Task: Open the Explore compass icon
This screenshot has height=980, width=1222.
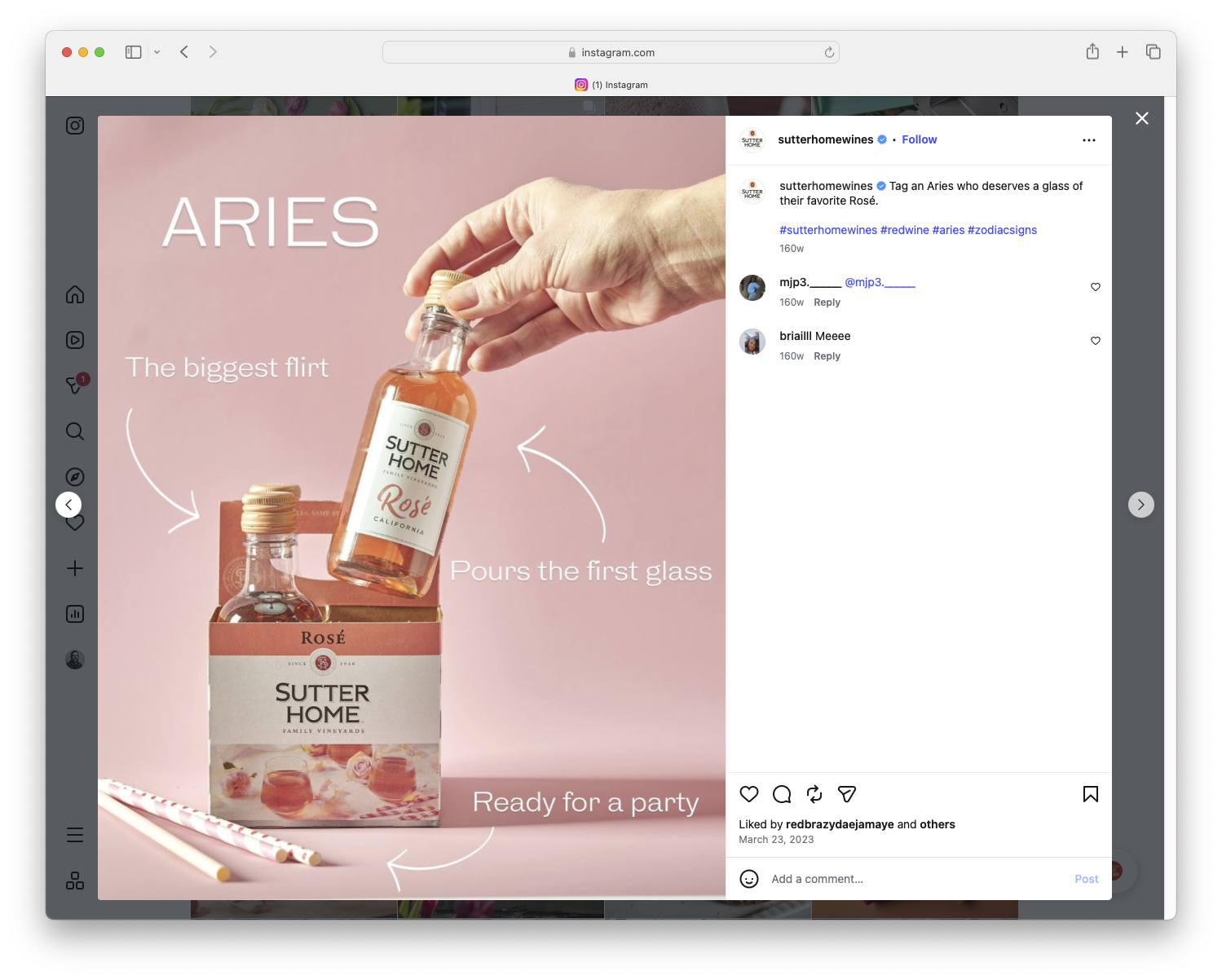Action: [x=74, y=477]
